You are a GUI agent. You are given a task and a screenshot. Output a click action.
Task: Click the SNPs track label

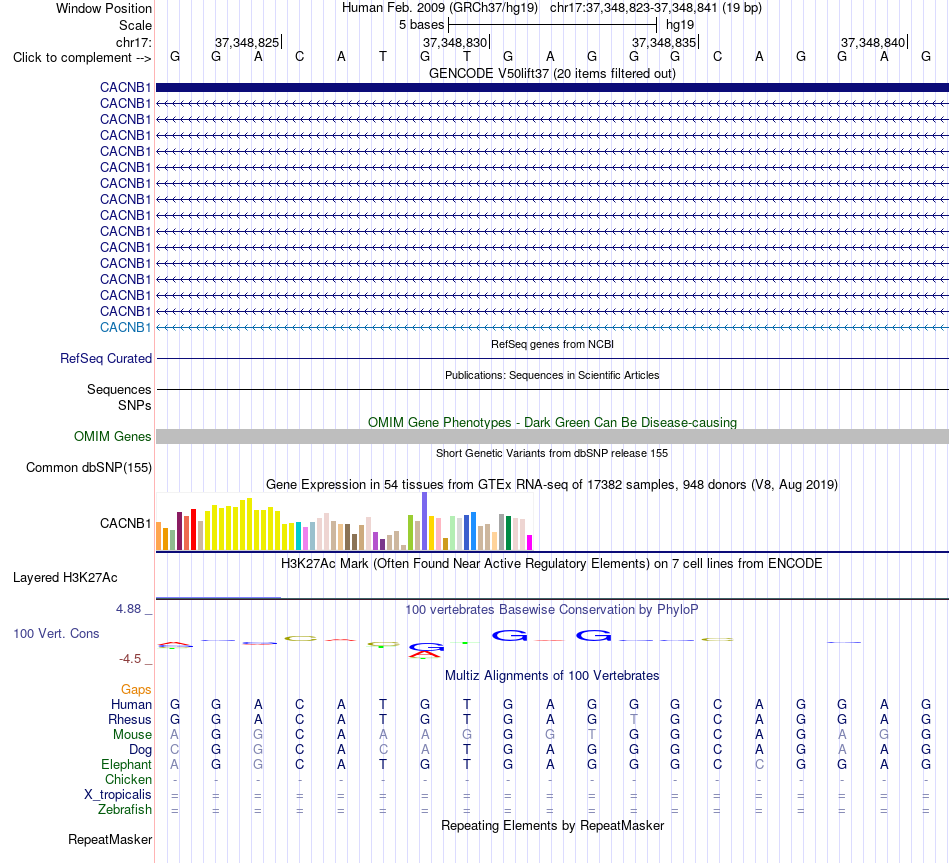point(135,405)
